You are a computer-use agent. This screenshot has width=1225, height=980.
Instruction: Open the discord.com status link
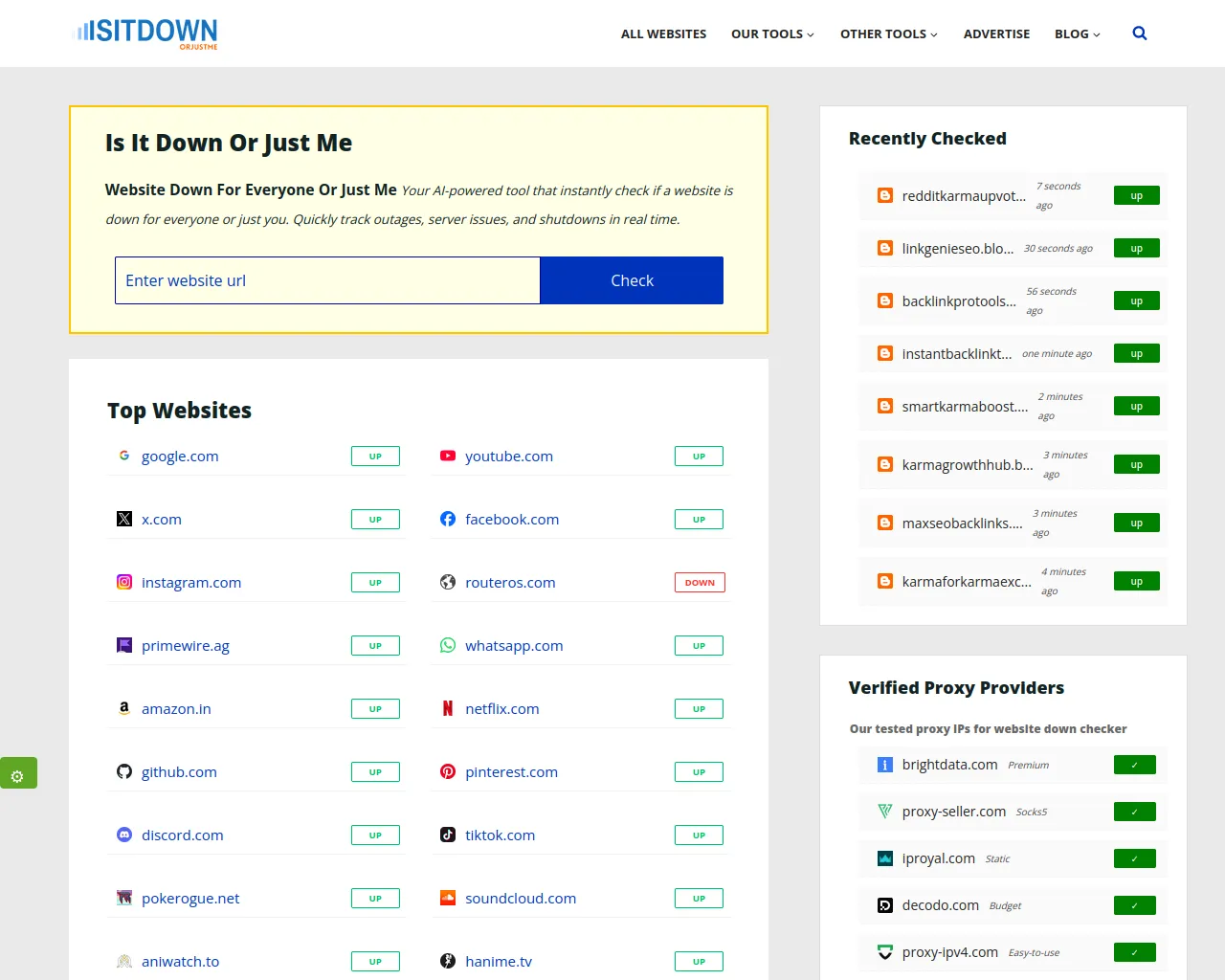pos(183,835)
